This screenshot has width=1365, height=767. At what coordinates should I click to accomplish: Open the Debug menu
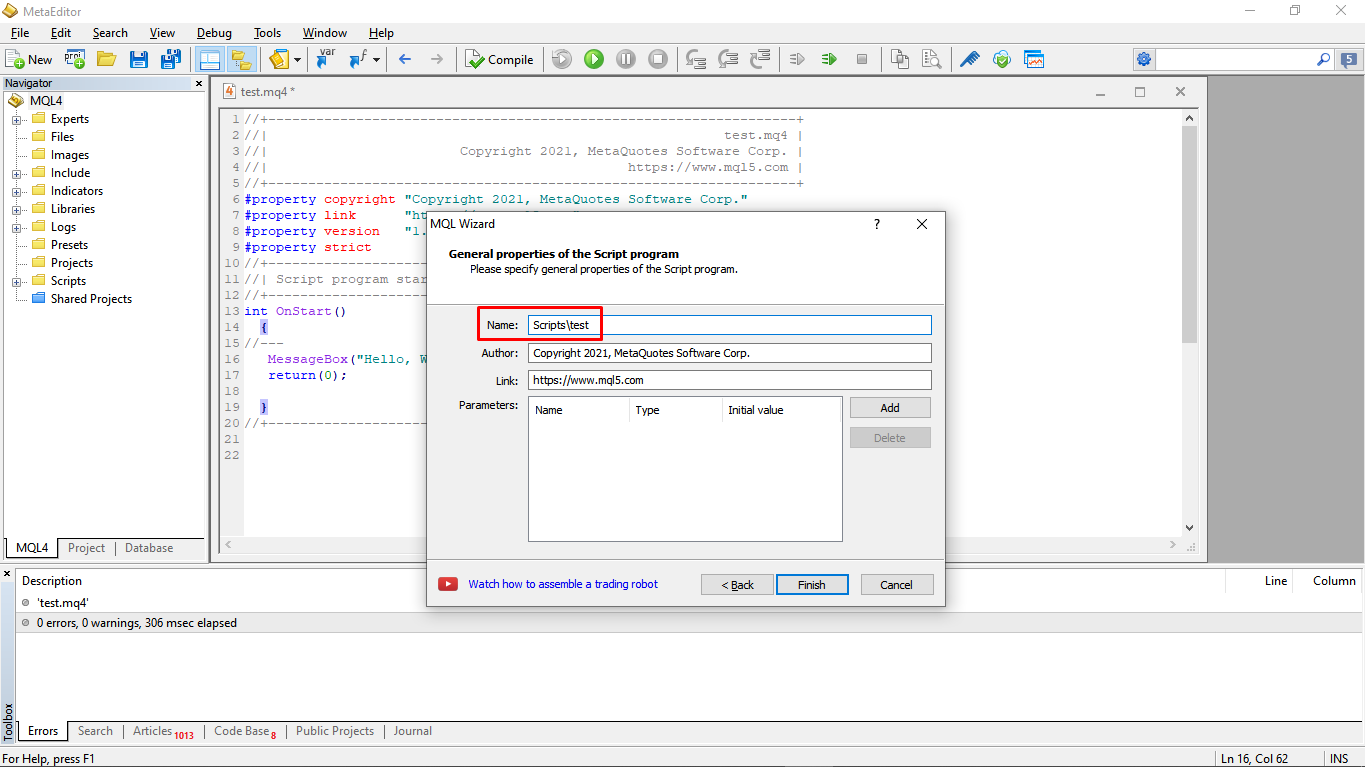[x=213, y=33]
